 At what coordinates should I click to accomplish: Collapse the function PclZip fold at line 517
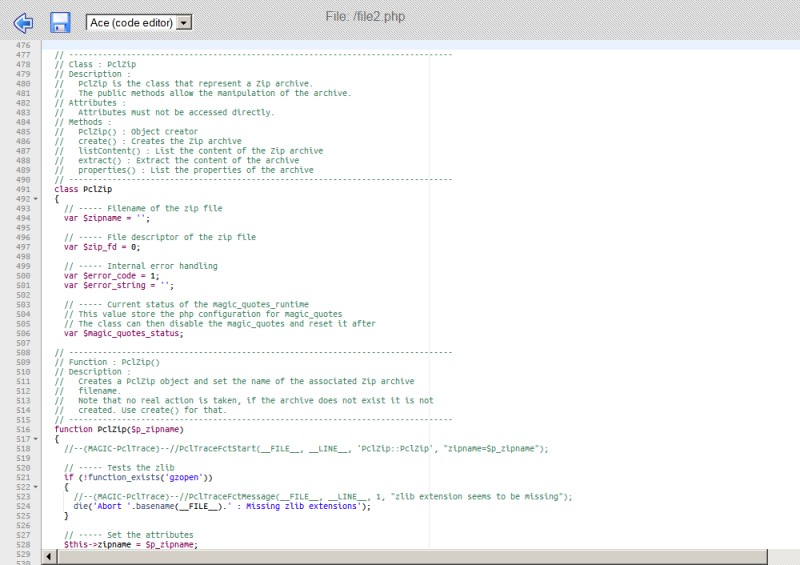(x=36, y=439)
